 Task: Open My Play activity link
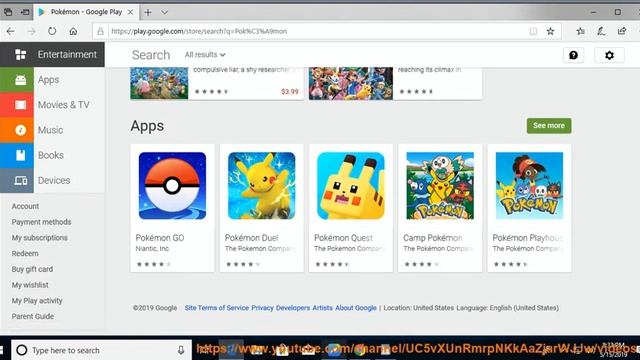(37, 301)
